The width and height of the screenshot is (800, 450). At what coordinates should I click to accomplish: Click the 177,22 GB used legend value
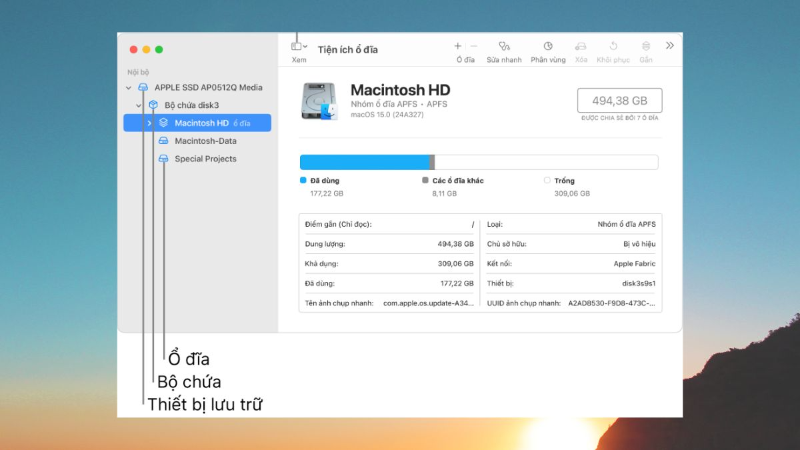[x=327, y=194]
